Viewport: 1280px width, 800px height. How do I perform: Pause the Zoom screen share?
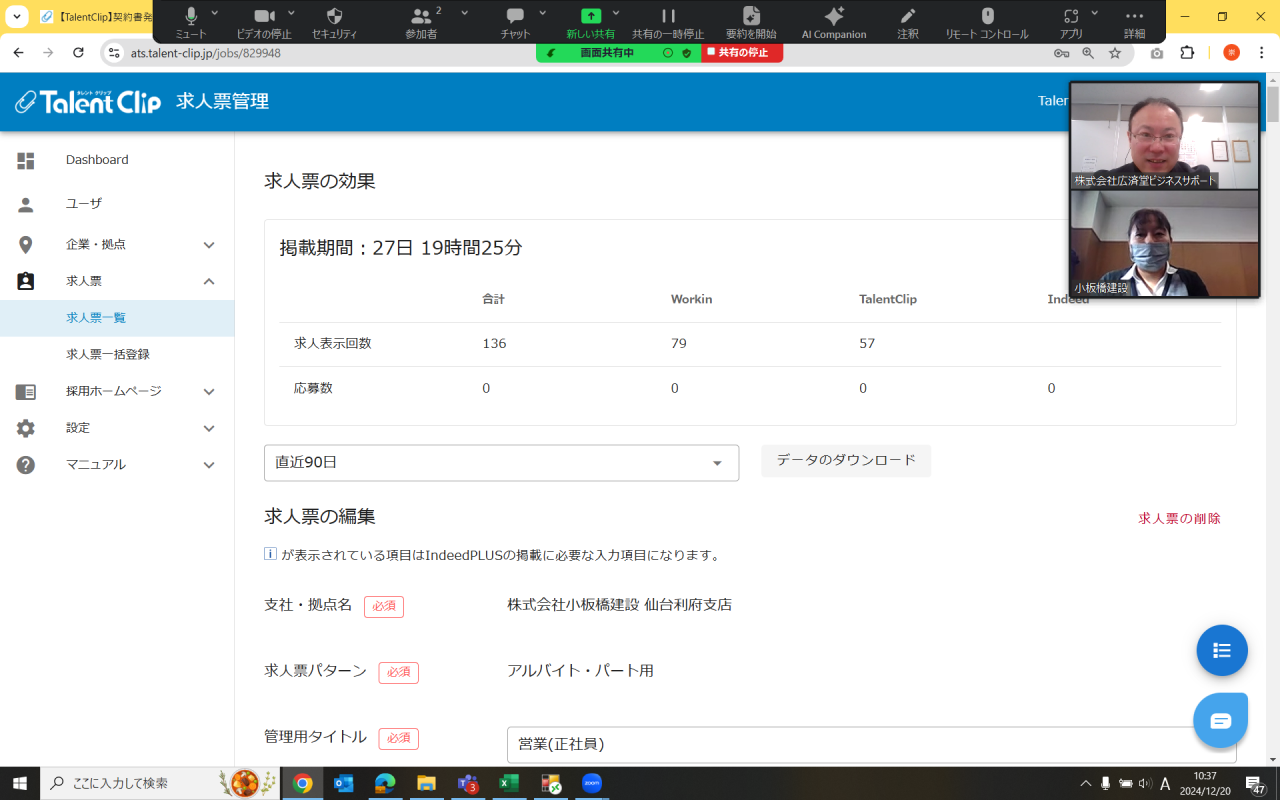coord(668,21)
